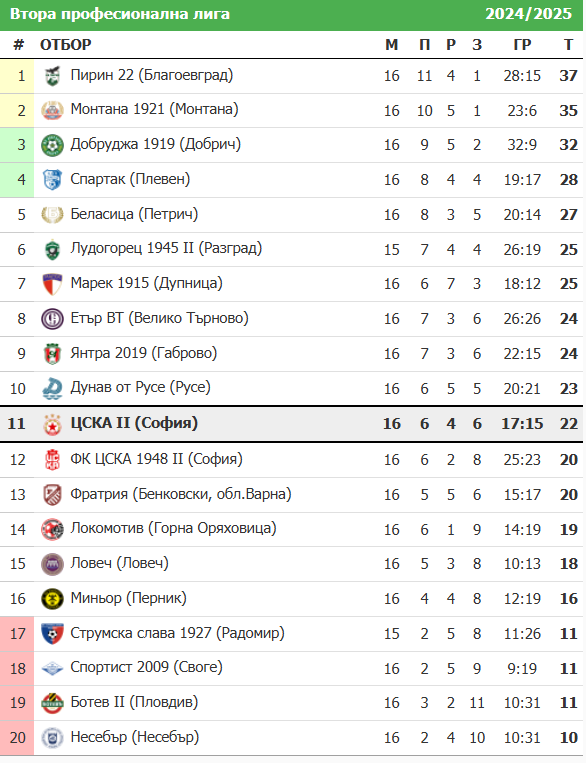Open the Спартак (Плевен) team link

130,179
